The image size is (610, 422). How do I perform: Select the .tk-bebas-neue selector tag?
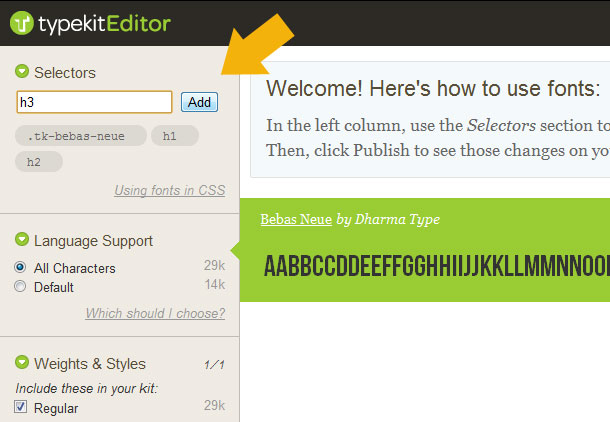81,136
